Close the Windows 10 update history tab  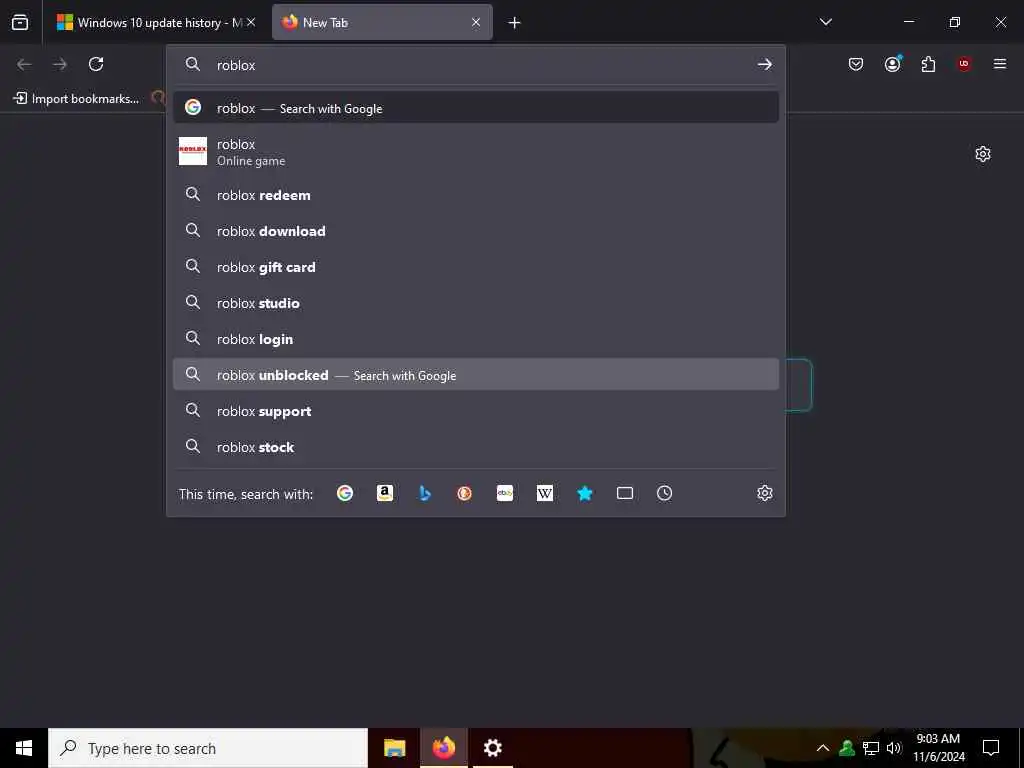coord(251,22)
